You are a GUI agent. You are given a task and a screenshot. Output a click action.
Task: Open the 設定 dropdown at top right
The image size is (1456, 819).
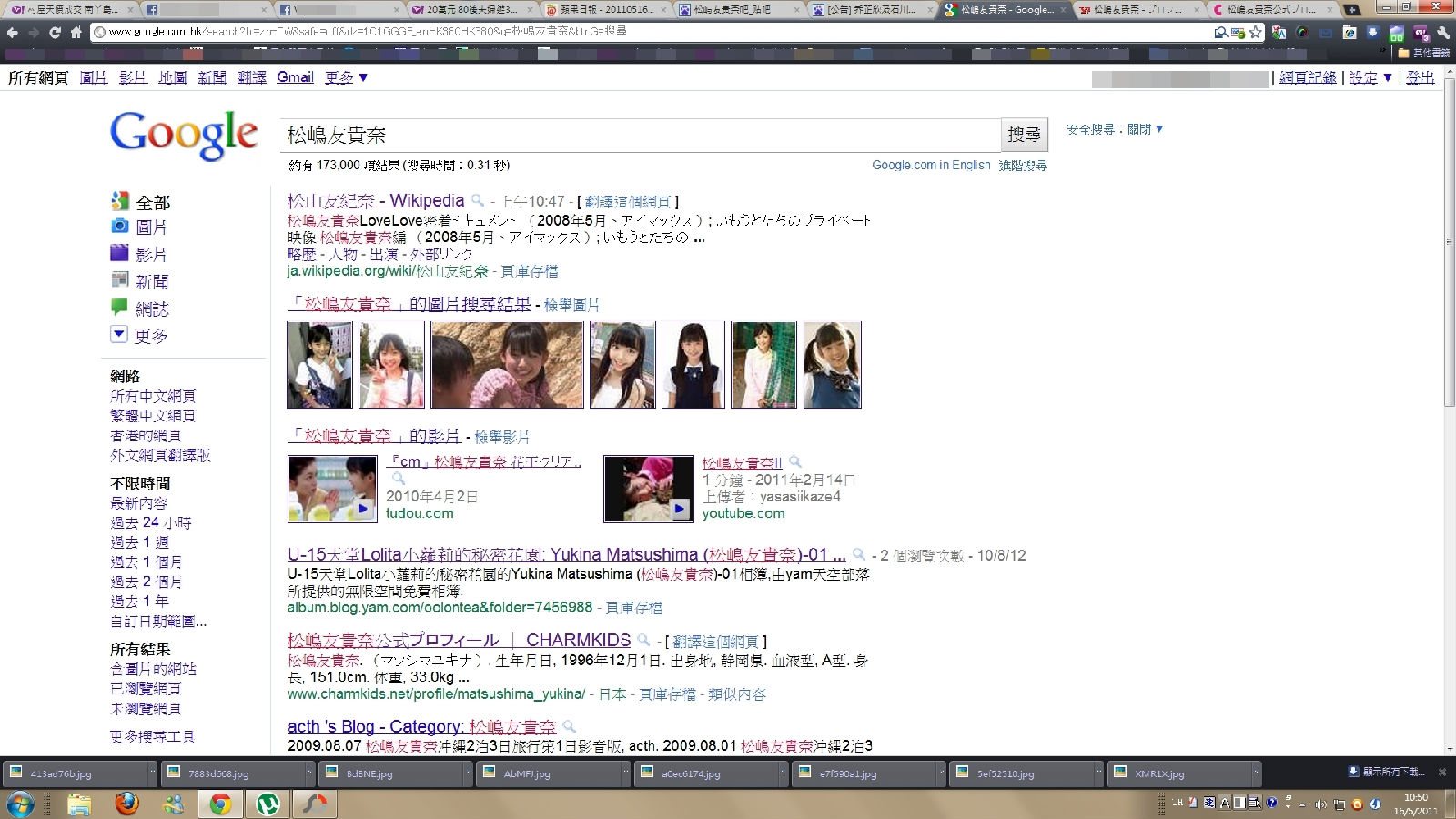[1370, 77]
